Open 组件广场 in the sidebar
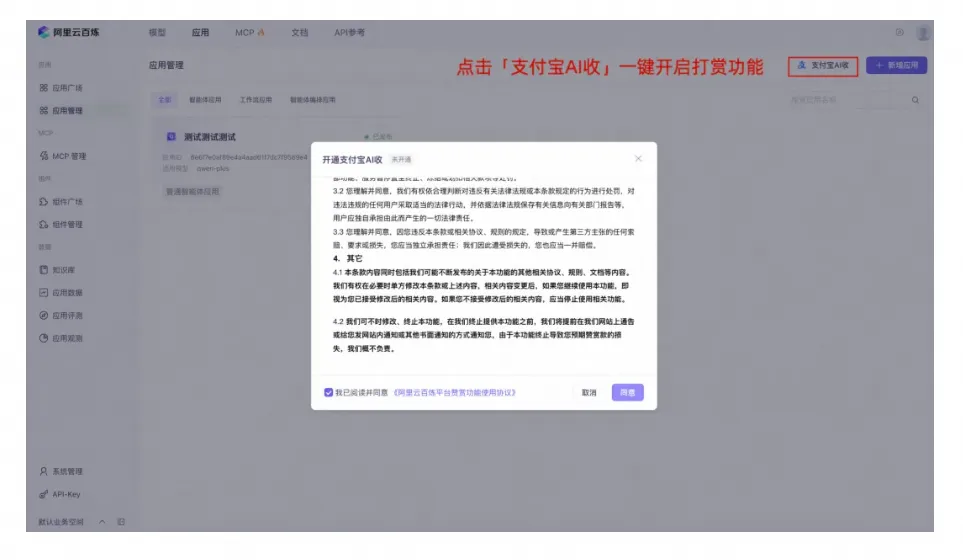The image size is (963, 560). (x=61, y=201)
